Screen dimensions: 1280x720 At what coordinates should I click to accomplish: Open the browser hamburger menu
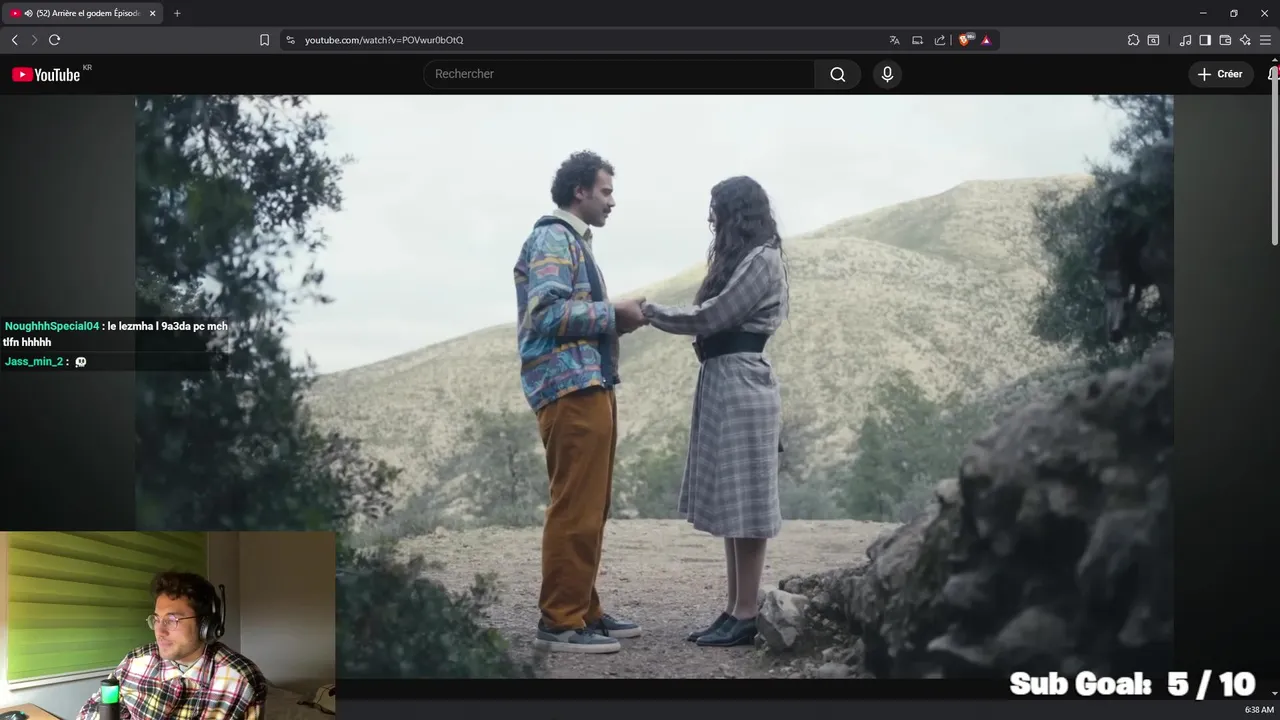[x=1265, y=40]
